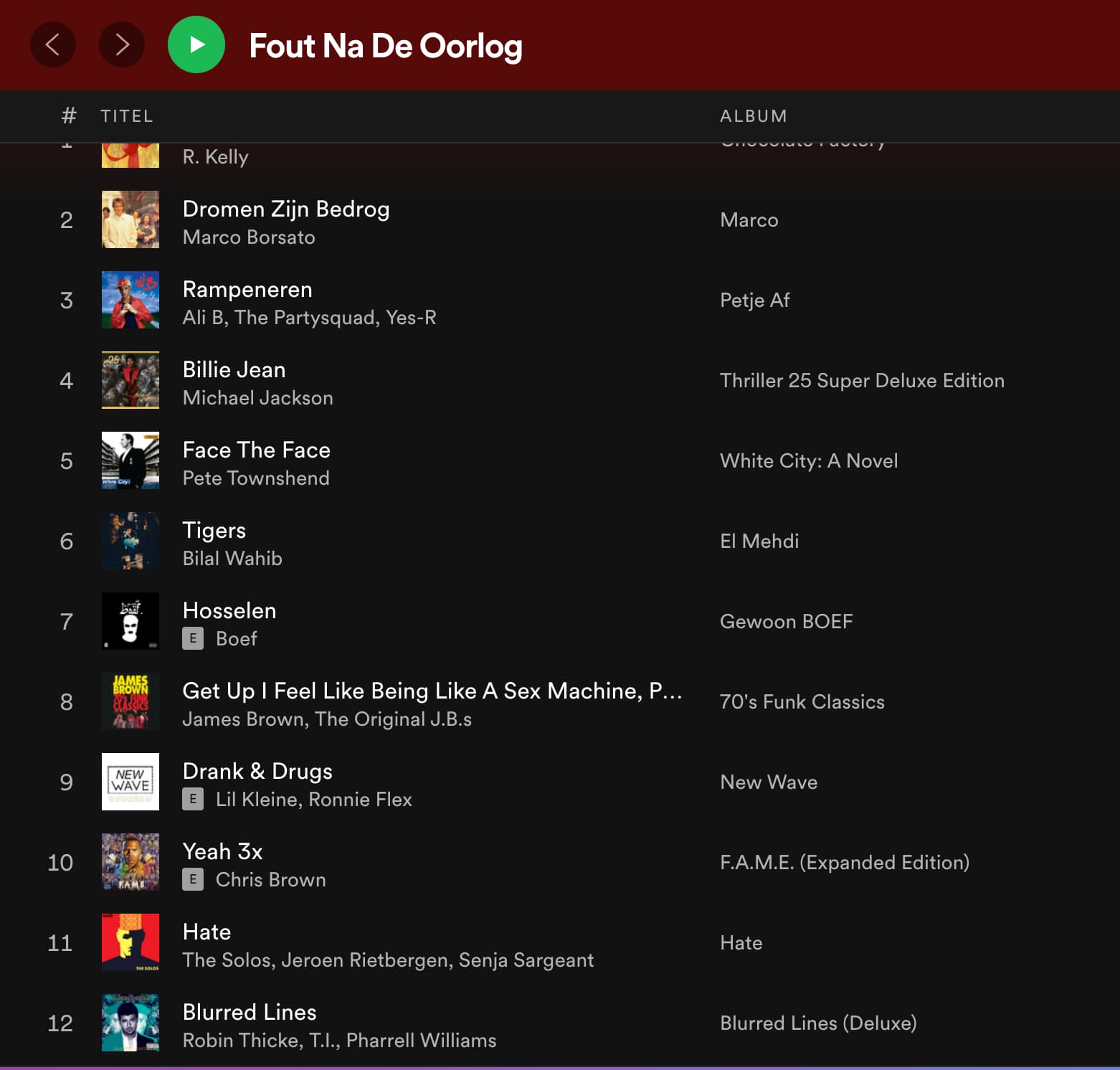Open artist The Original J.B.s
1120x1070 pixels.
pyautogui.click(x=394, y=719)
